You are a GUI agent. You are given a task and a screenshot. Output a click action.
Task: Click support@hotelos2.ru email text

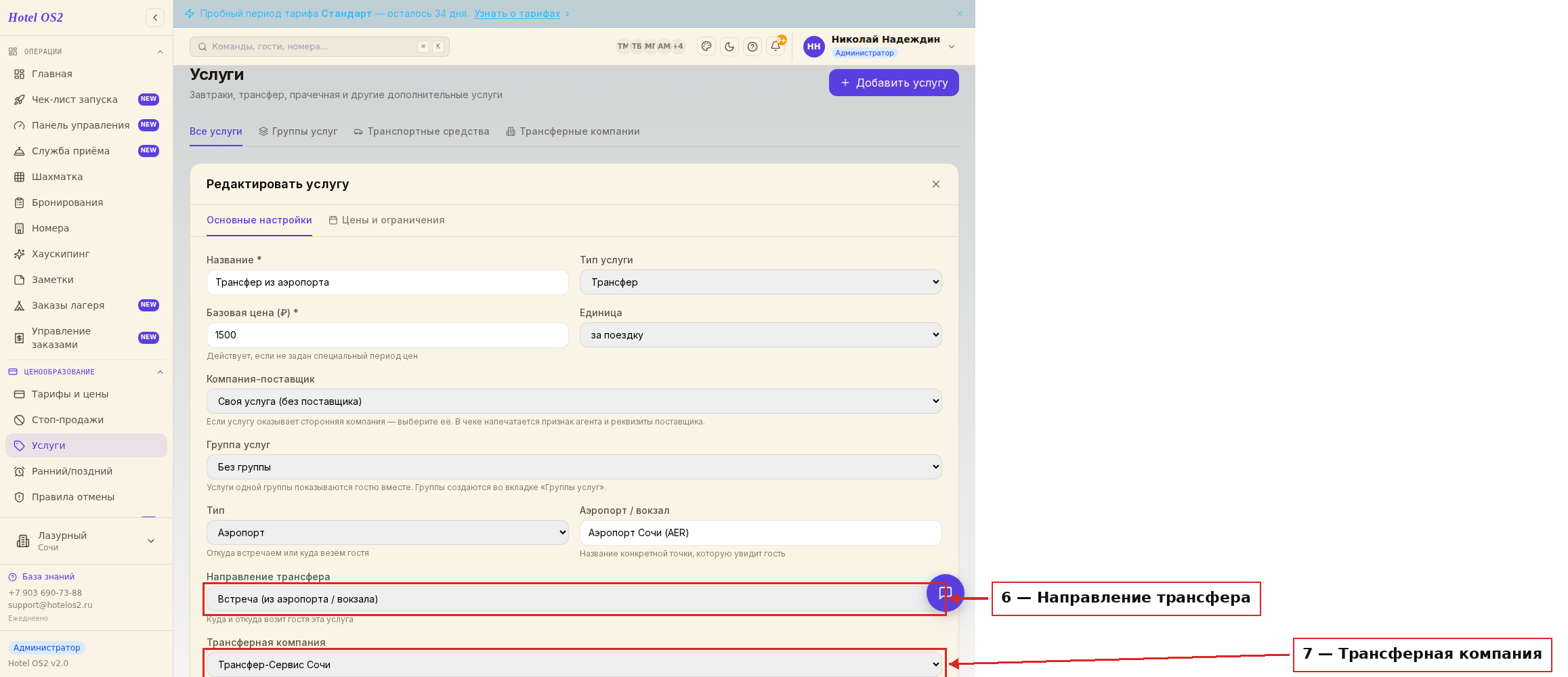[50, 605]
